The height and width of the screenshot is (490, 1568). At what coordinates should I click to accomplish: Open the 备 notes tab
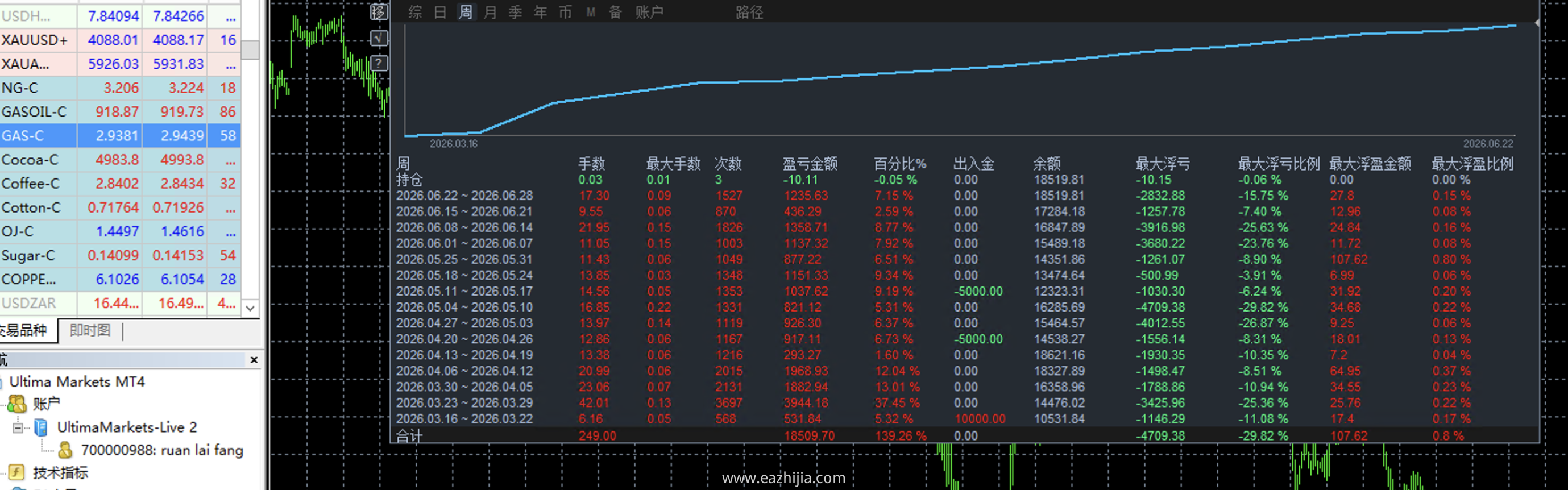(x=615, y=12)
